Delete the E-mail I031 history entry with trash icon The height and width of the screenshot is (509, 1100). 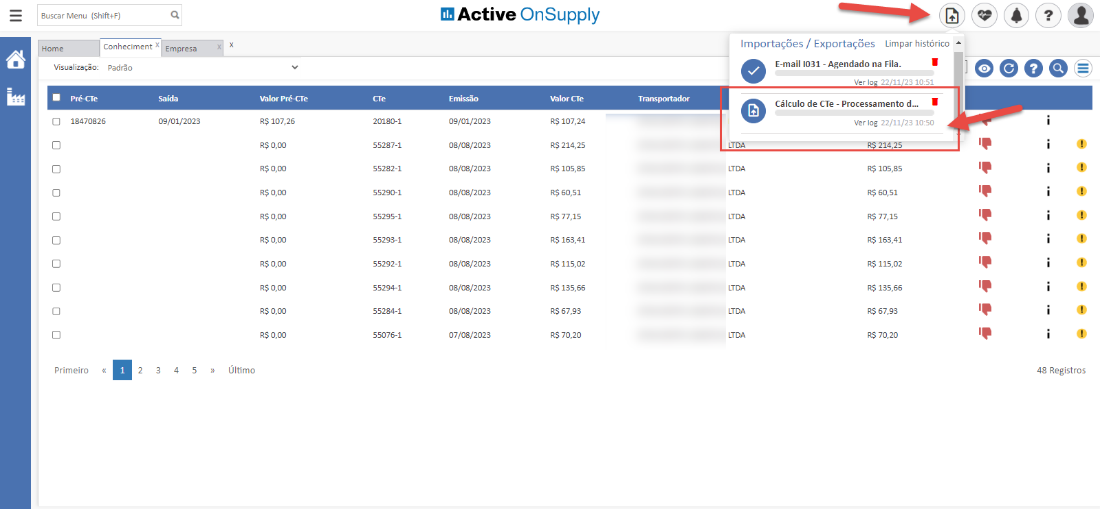point(934,62)
